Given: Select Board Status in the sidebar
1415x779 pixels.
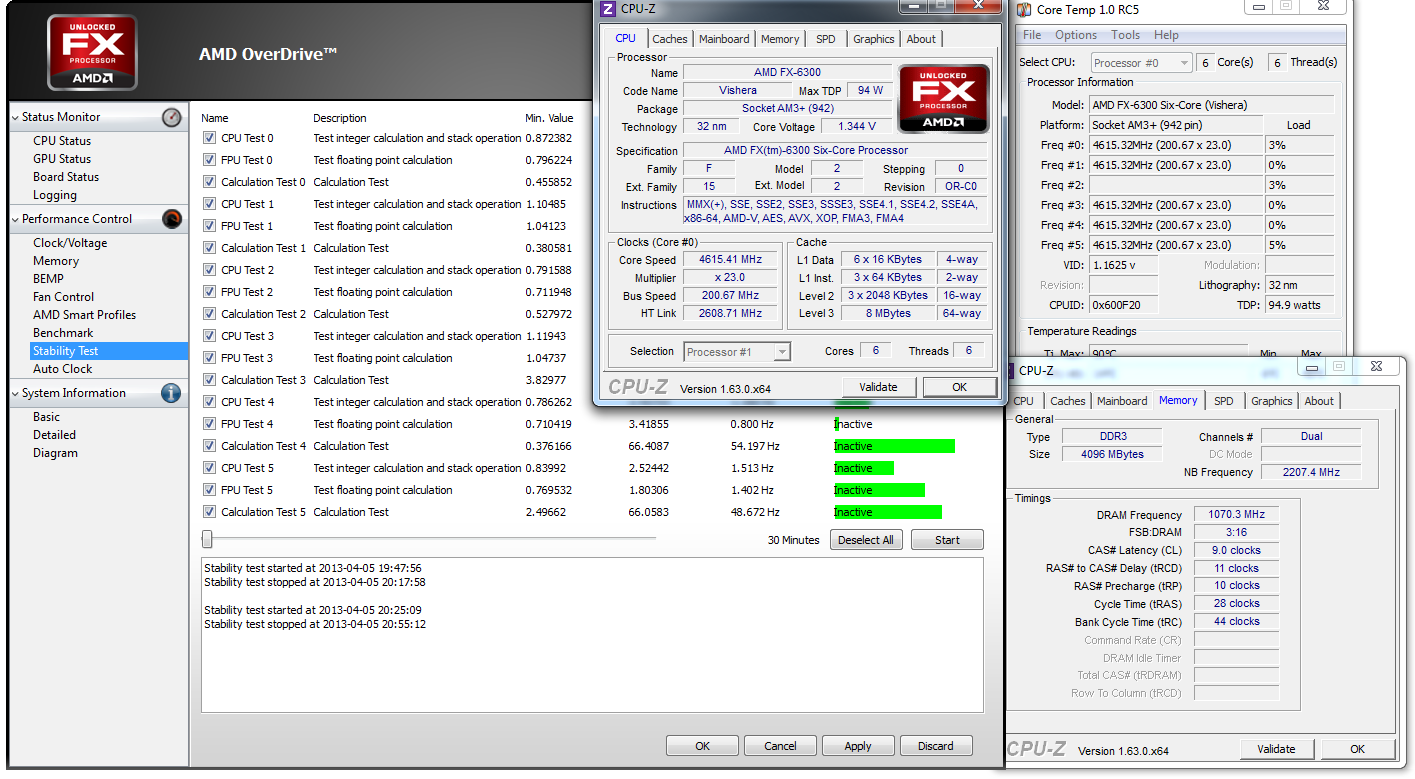Looking at the screenshot, I should tap(66, 177).
